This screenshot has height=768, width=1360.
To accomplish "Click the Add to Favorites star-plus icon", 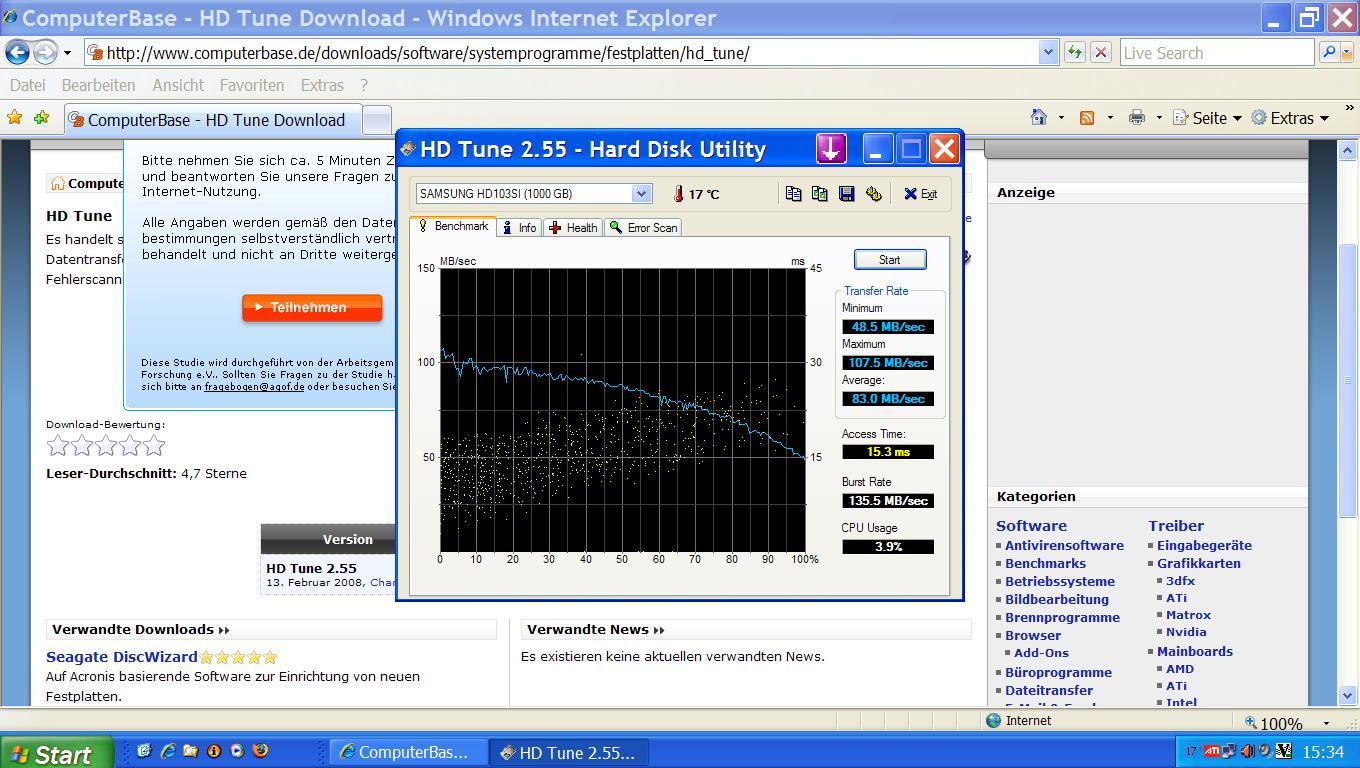I will point(41,118).
